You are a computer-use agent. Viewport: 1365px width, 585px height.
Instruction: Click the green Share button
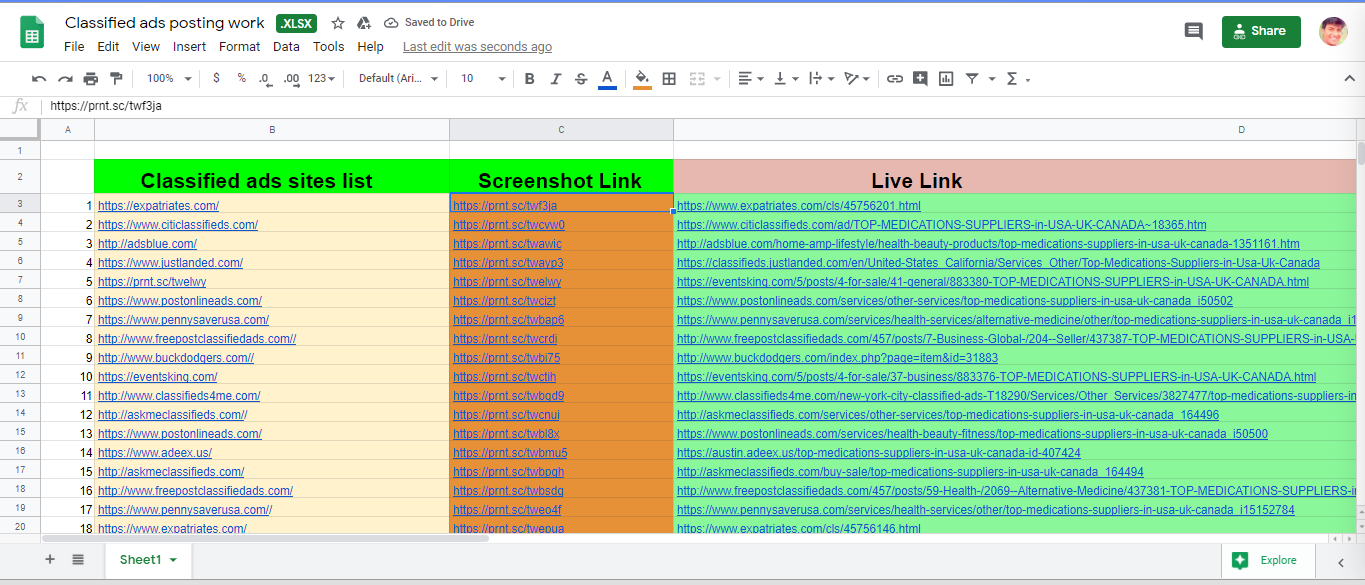[x=1260, y=31]
